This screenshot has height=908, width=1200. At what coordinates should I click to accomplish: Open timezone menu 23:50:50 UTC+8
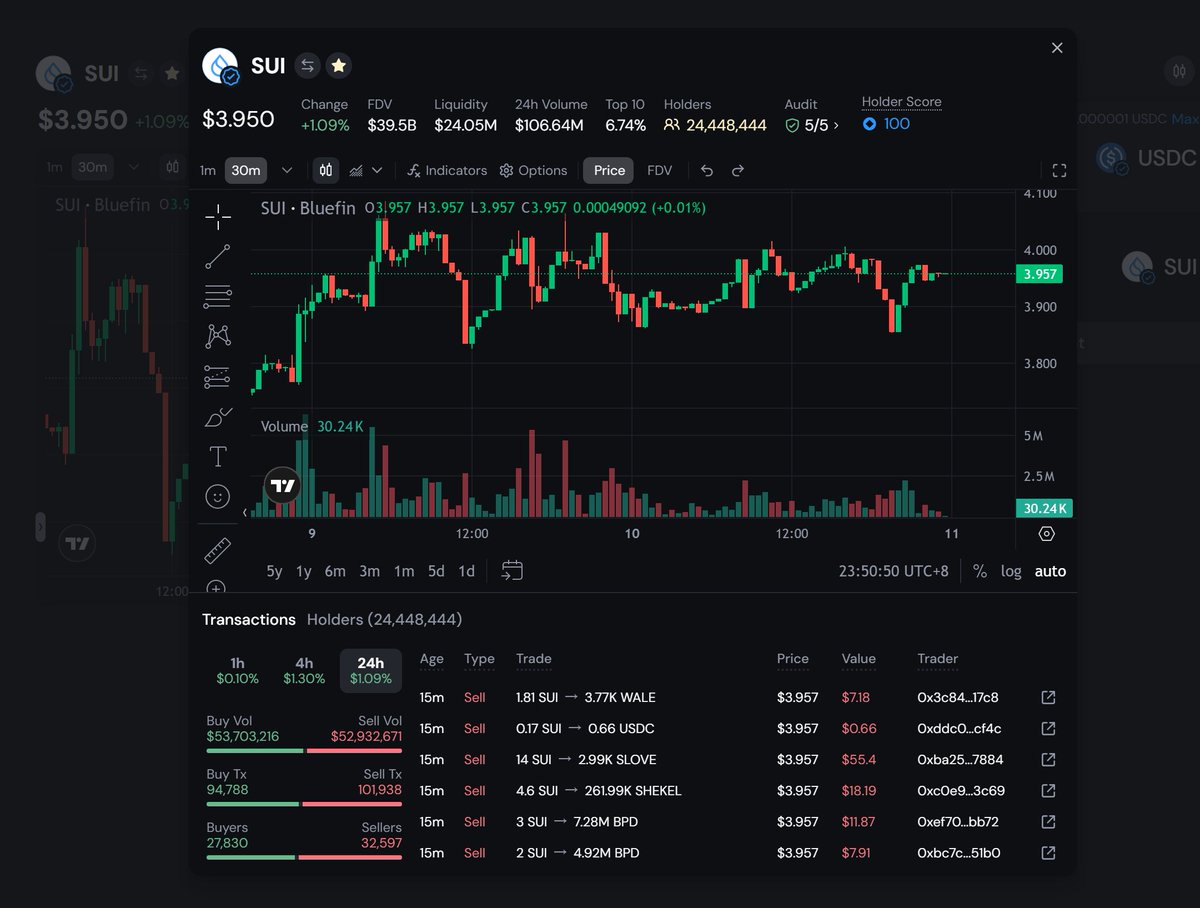coord(894,571)
